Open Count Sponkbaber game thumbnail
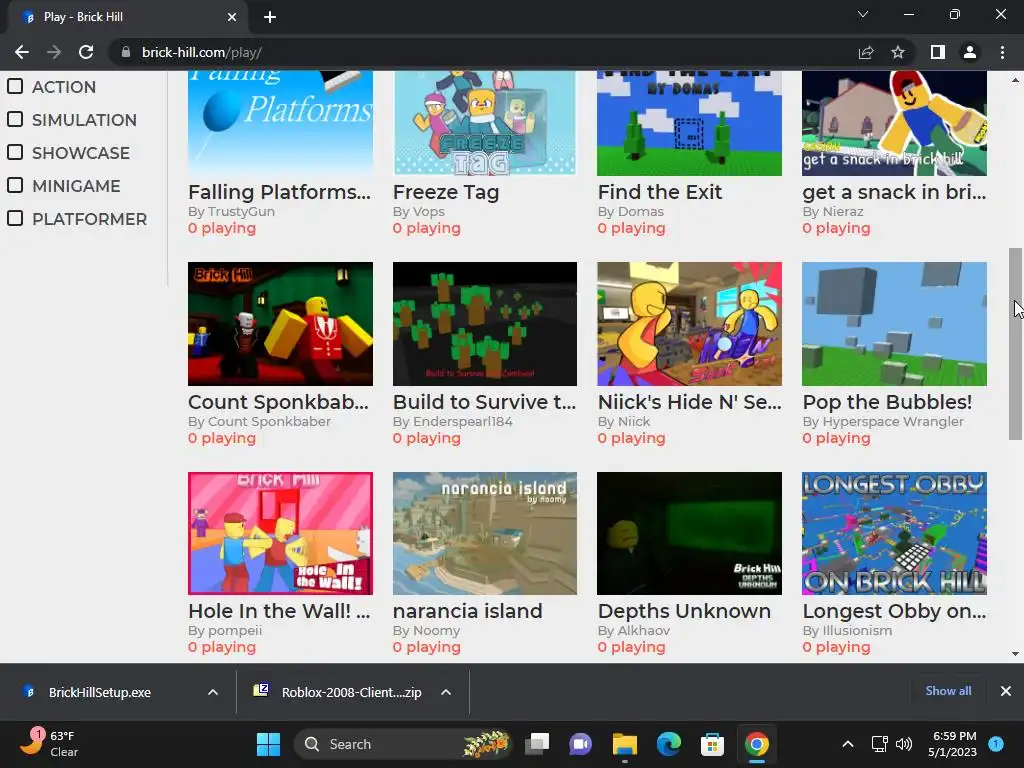The width and height of the screenshot is (1024, 768). click(x=280, y=324)
